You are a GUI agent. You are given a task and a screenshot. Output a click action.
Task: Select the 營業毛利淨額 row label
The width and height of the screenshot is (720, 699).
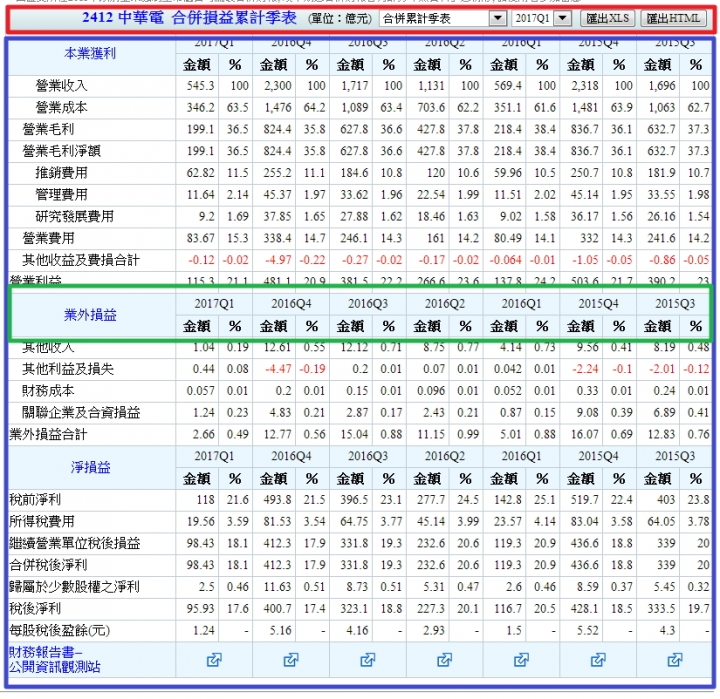tap(62, 151)
